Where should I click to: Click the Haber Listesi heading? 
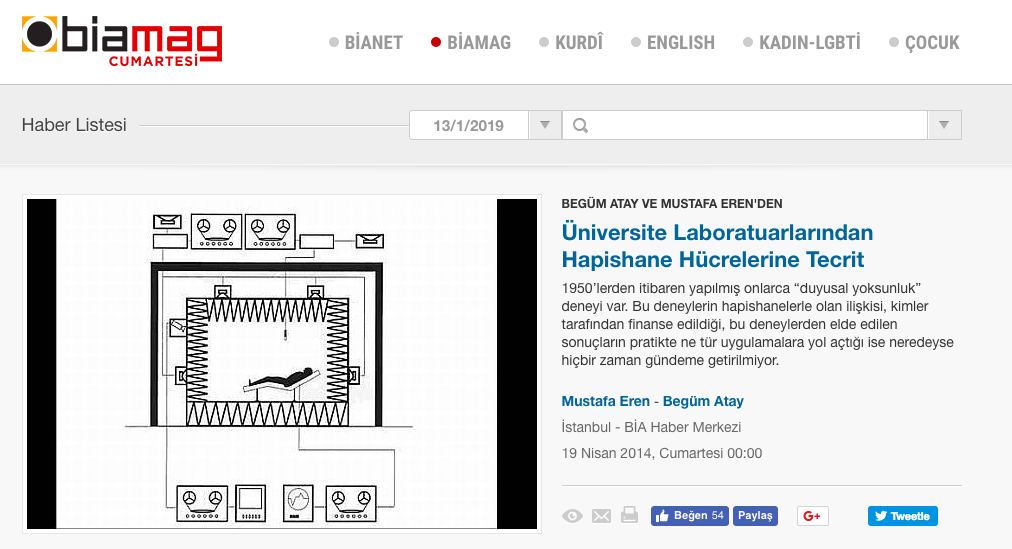74,125
